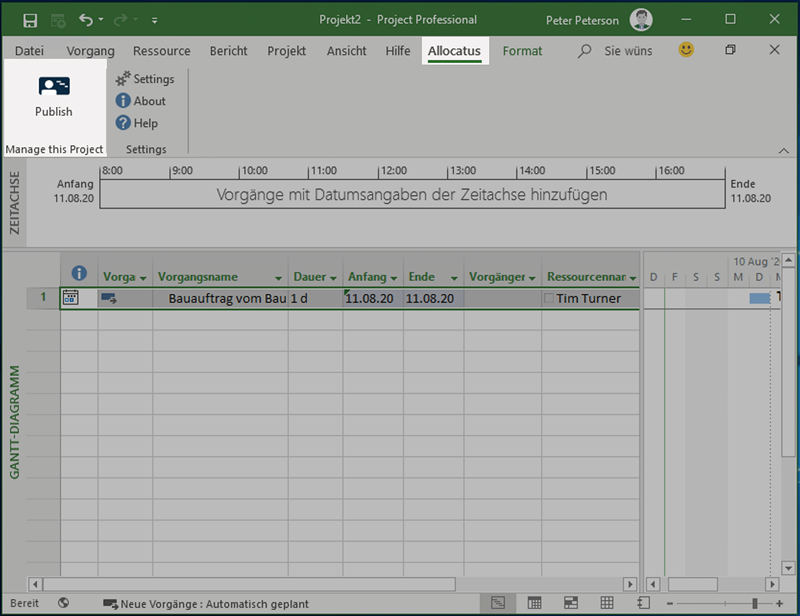Open the Vorgänger column dropdown arrow
The width and height of the screenshot is (800, 616).
coord(532,278)
